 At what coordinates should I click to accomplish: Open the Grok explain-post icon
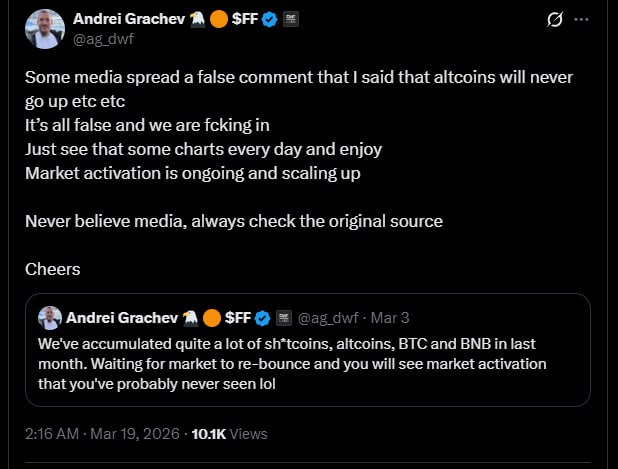tap(556, 20)
